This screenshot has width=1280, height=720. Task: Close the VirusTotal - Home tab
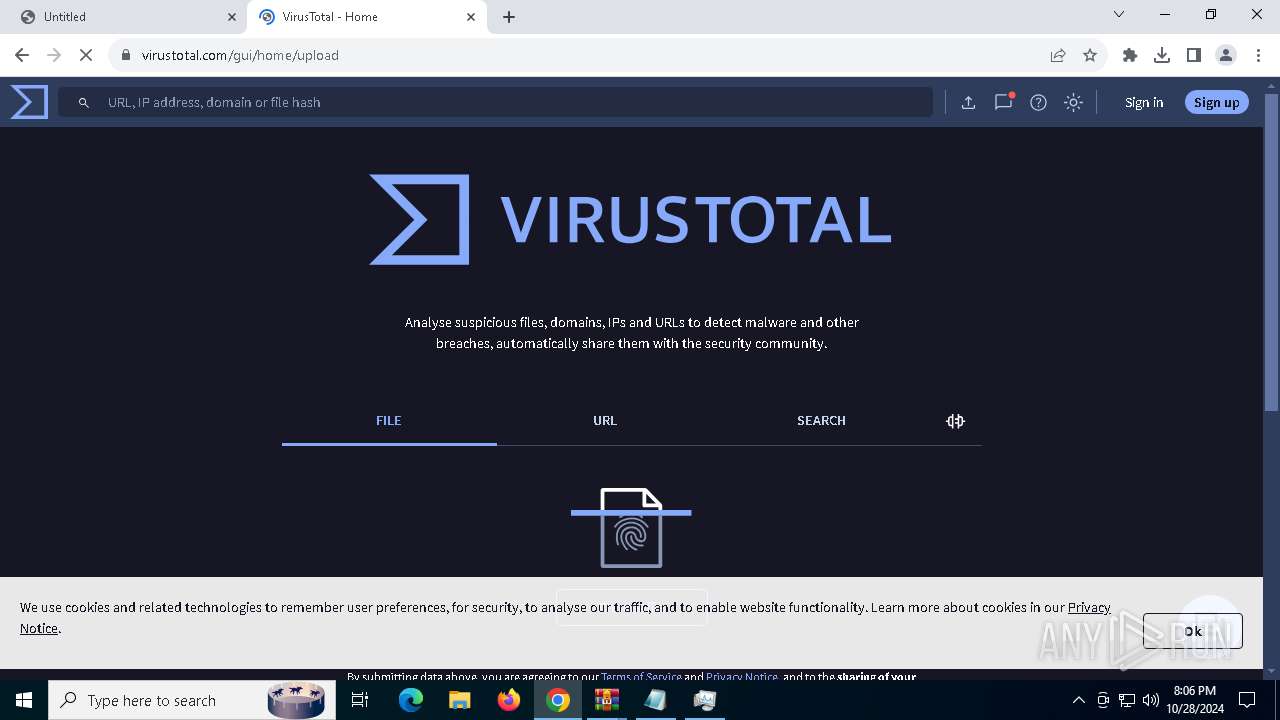pyautogui.click(x=471, y=17)
